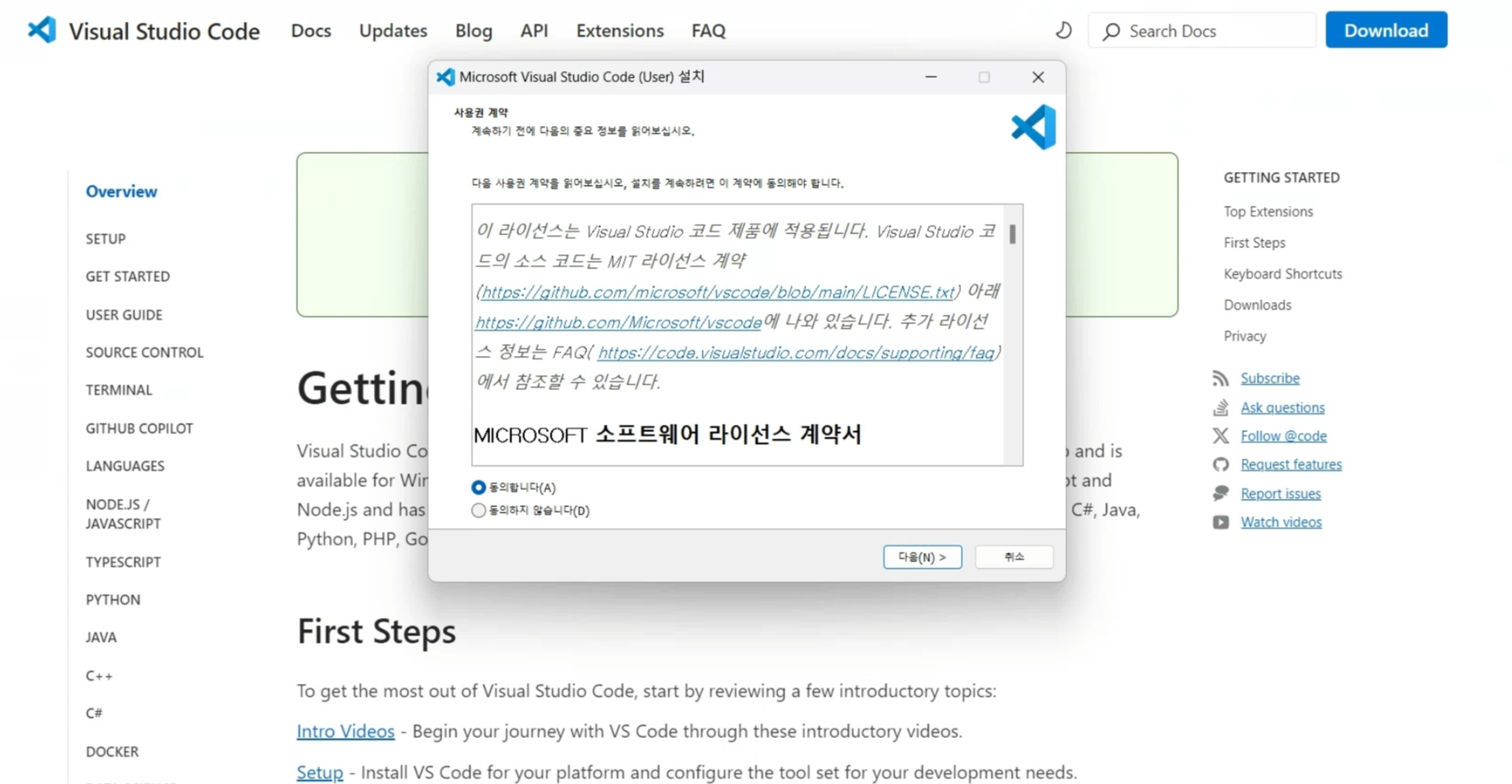Open the JAVA sidebar section
This screenshot has width=1512, height=784.
[101, 638]
